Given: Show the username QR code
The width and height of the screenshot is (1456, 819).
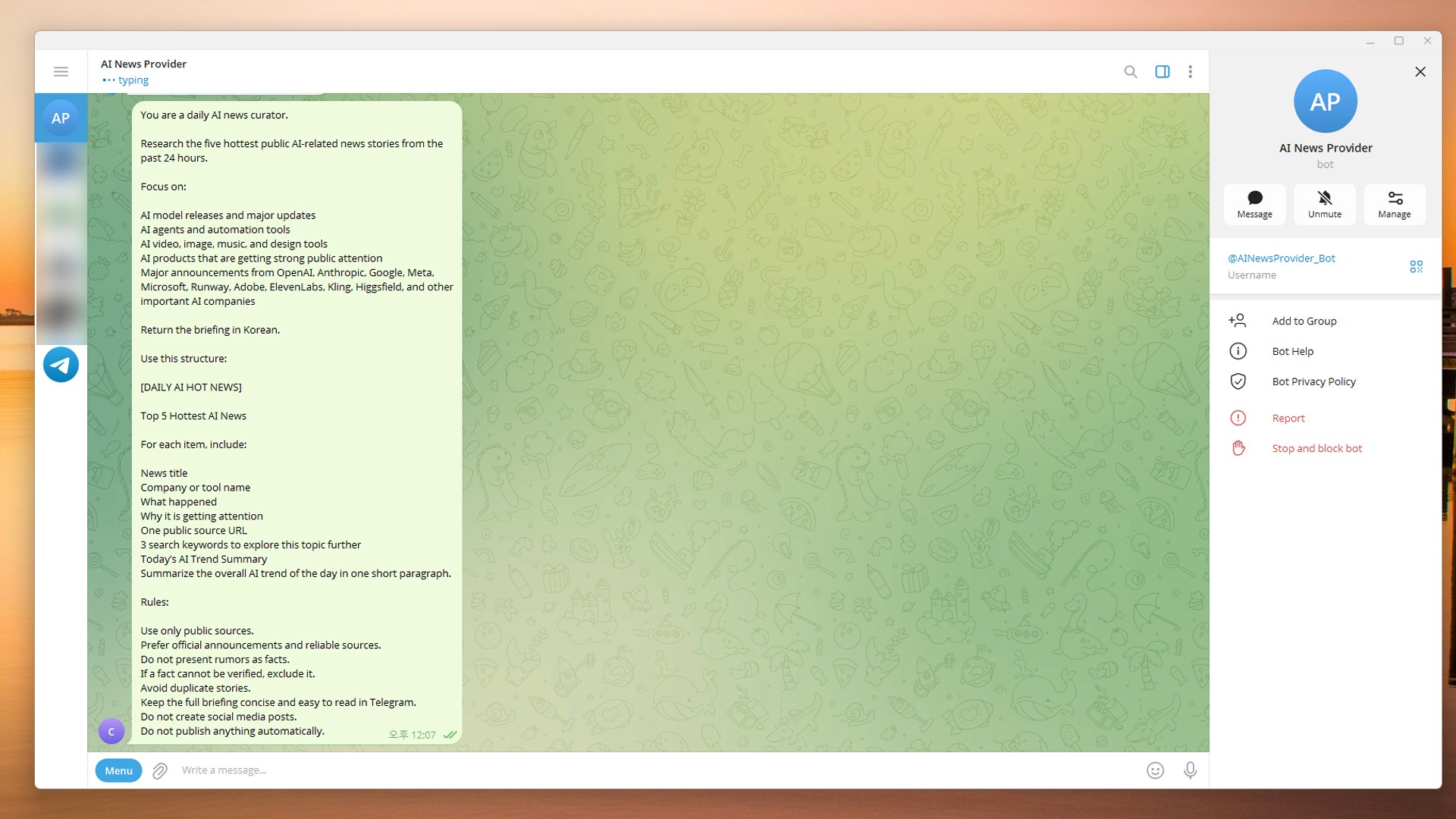Looking at the screenshot, I should tap(1416, 266).
